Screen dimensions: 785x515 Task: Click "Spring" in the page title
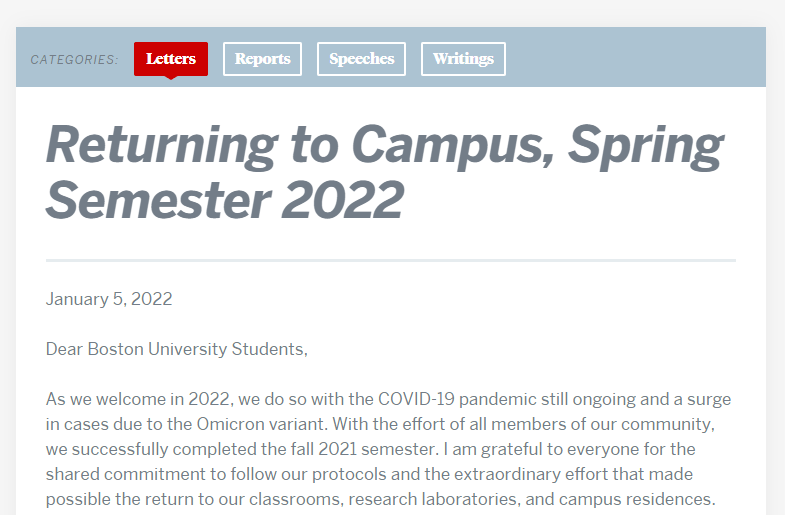(644, 145)
